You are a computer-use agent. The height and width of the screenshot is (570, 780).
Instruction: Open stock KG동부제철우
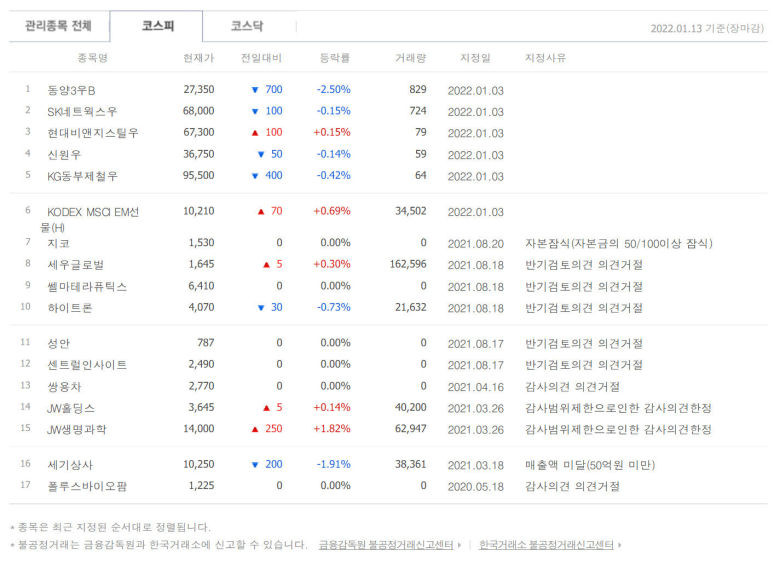click(x=82, y=176)
